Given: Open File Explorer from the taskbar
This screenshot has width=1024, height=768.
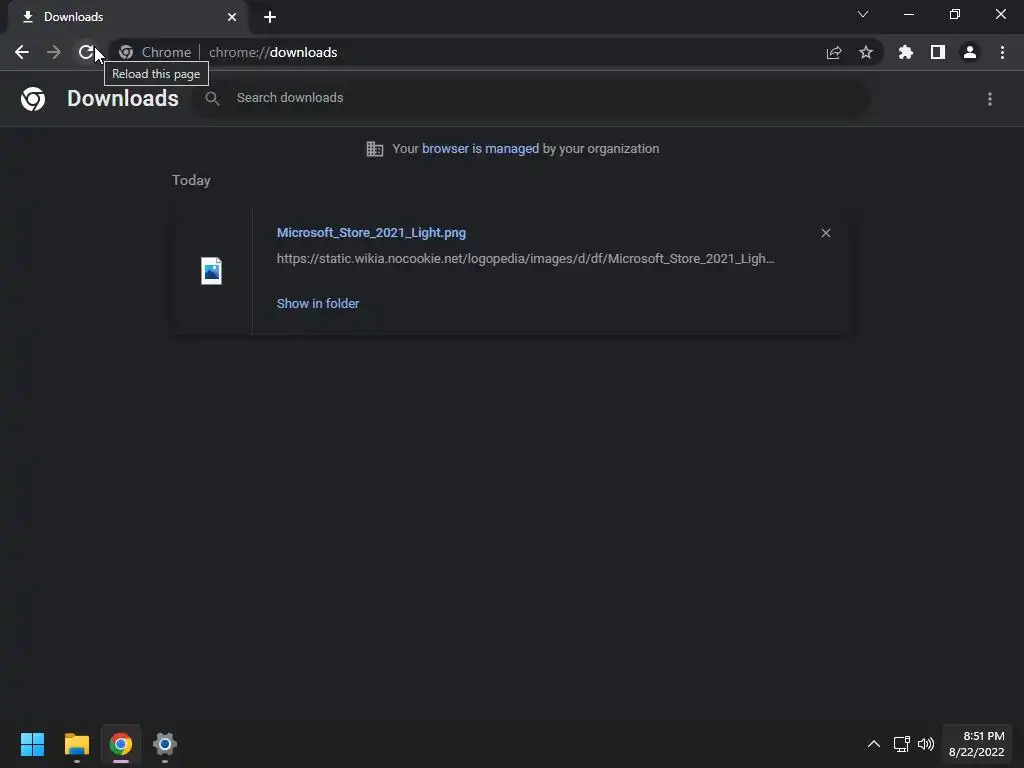Looking at the screenshot, I should click(x=77, y=744).
